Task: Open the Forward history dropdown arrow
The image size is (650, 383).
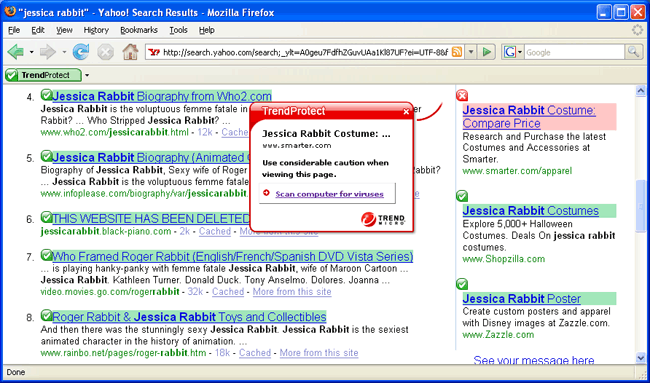Action: pyautogui.click(x=64, y=52)
